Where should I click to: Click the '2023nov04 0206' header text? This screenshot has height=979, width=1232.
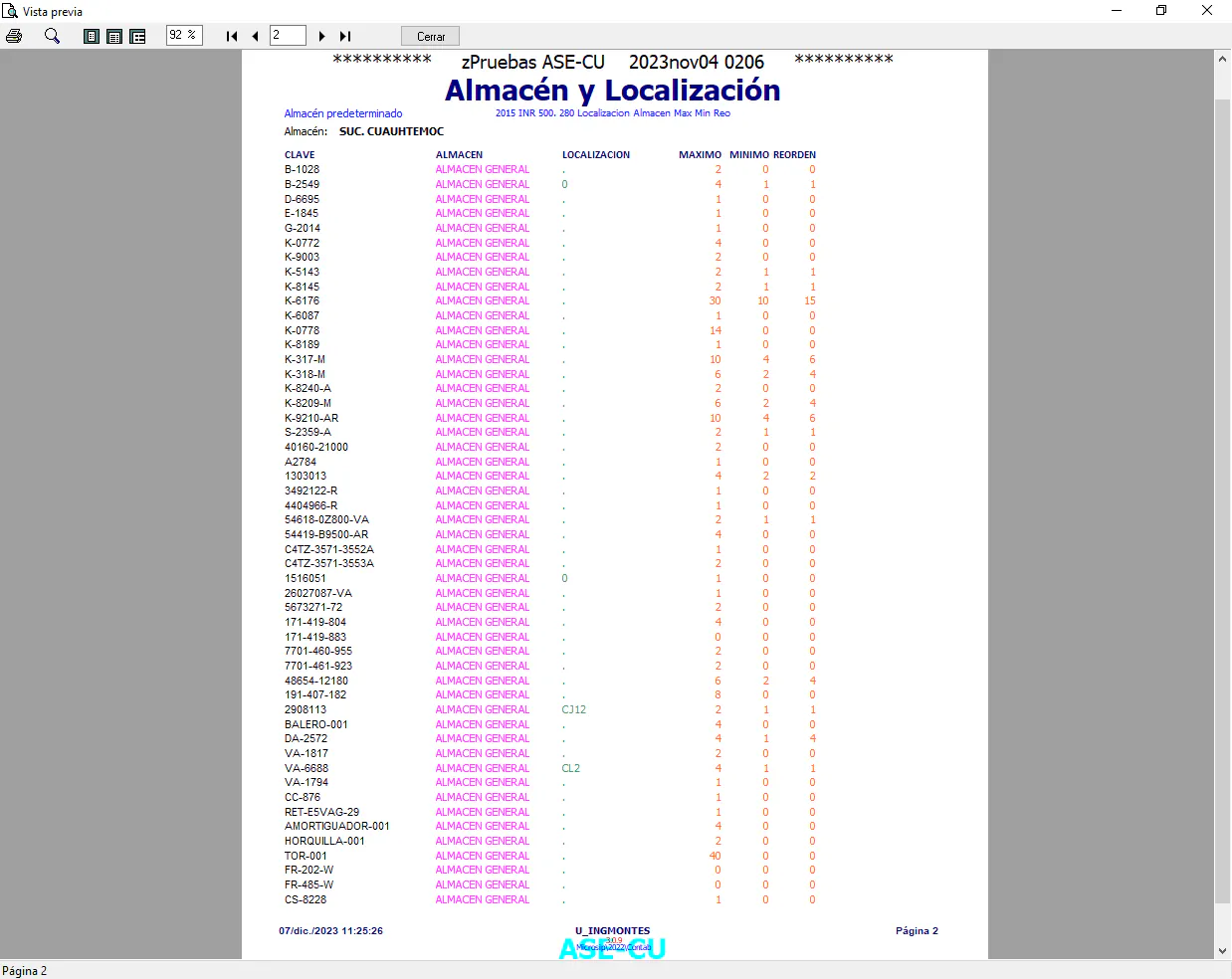(x=697, y=62)
